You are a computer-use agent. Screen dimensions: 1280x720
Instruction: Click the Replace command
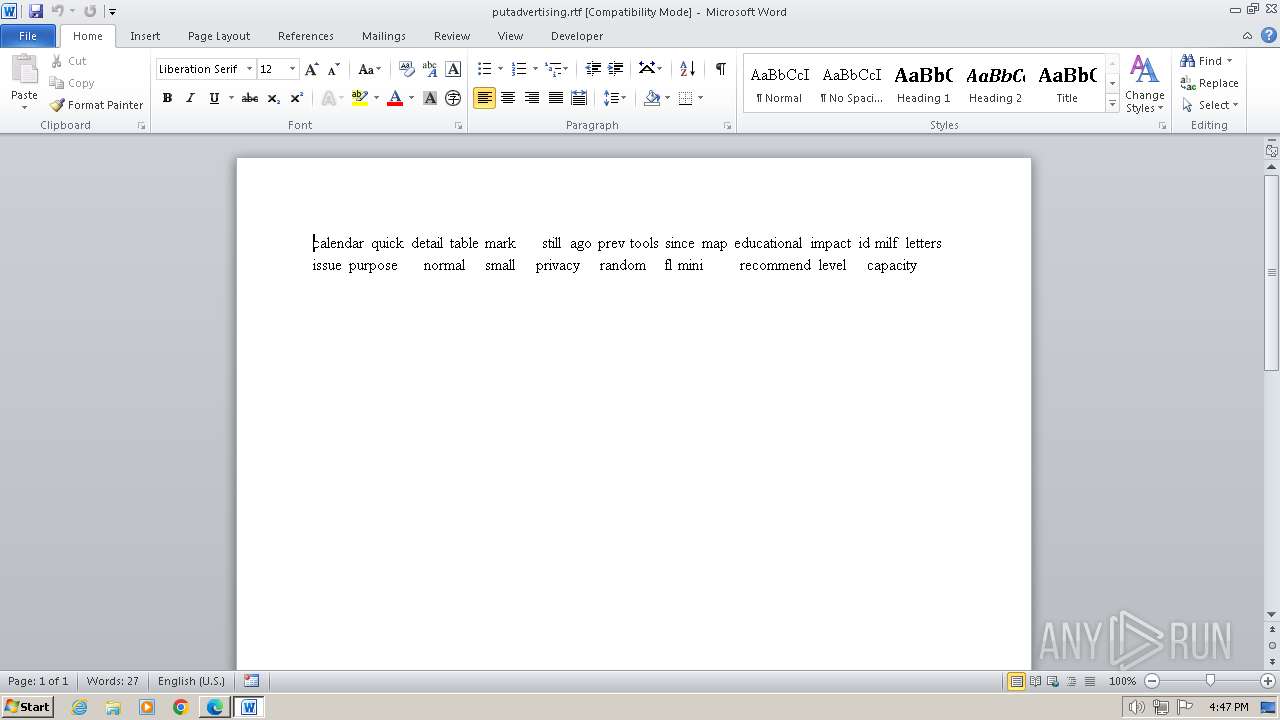pyautogui.click(x=1209, y=83)
